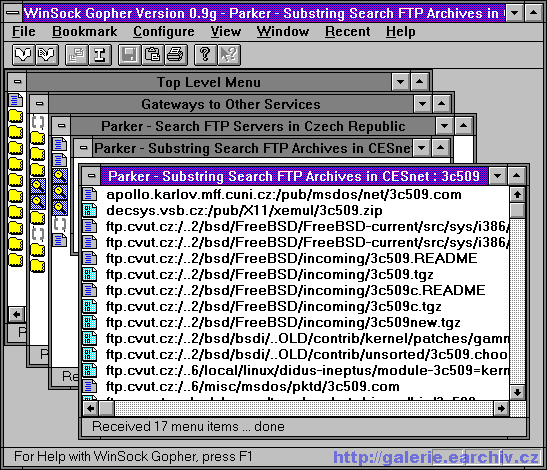The width and height of the screenshot is (547, 470).
Task: Click the text file icon beside apollo.karlov.mff.cuni.cz entry
Action: click(x=90, y=194)
